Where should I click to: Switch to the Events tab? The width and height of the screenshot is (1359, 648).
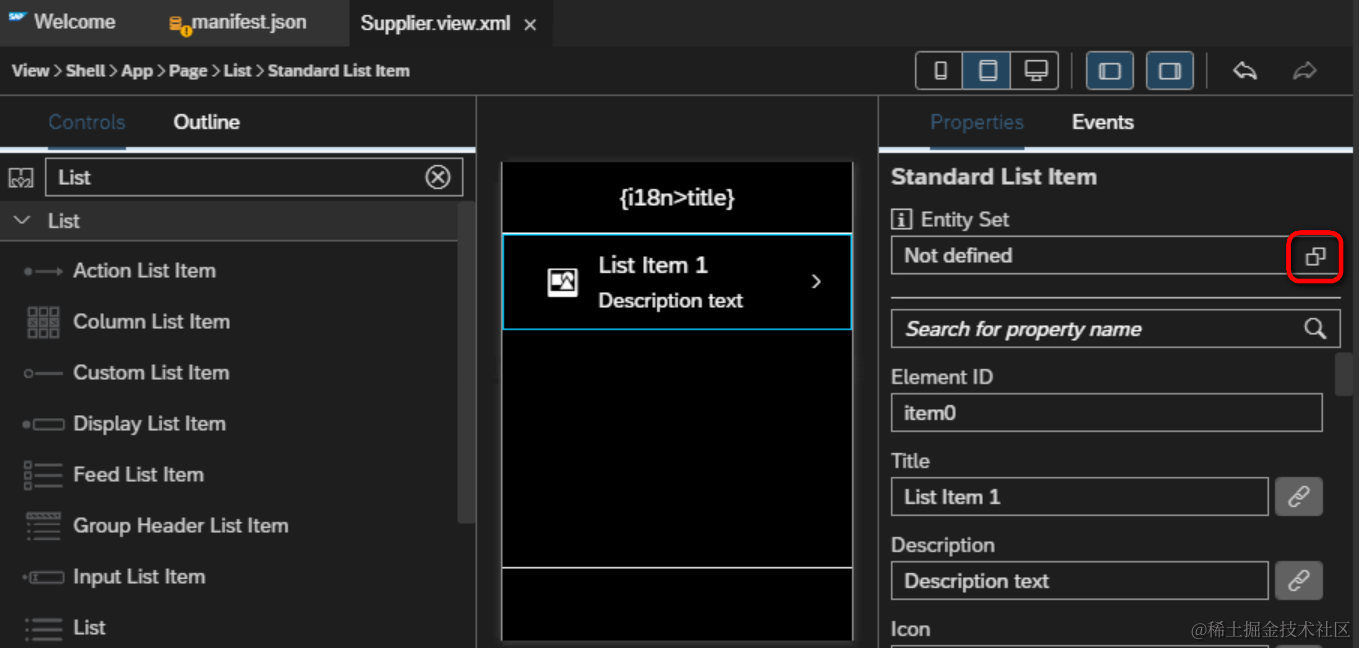1102,122
